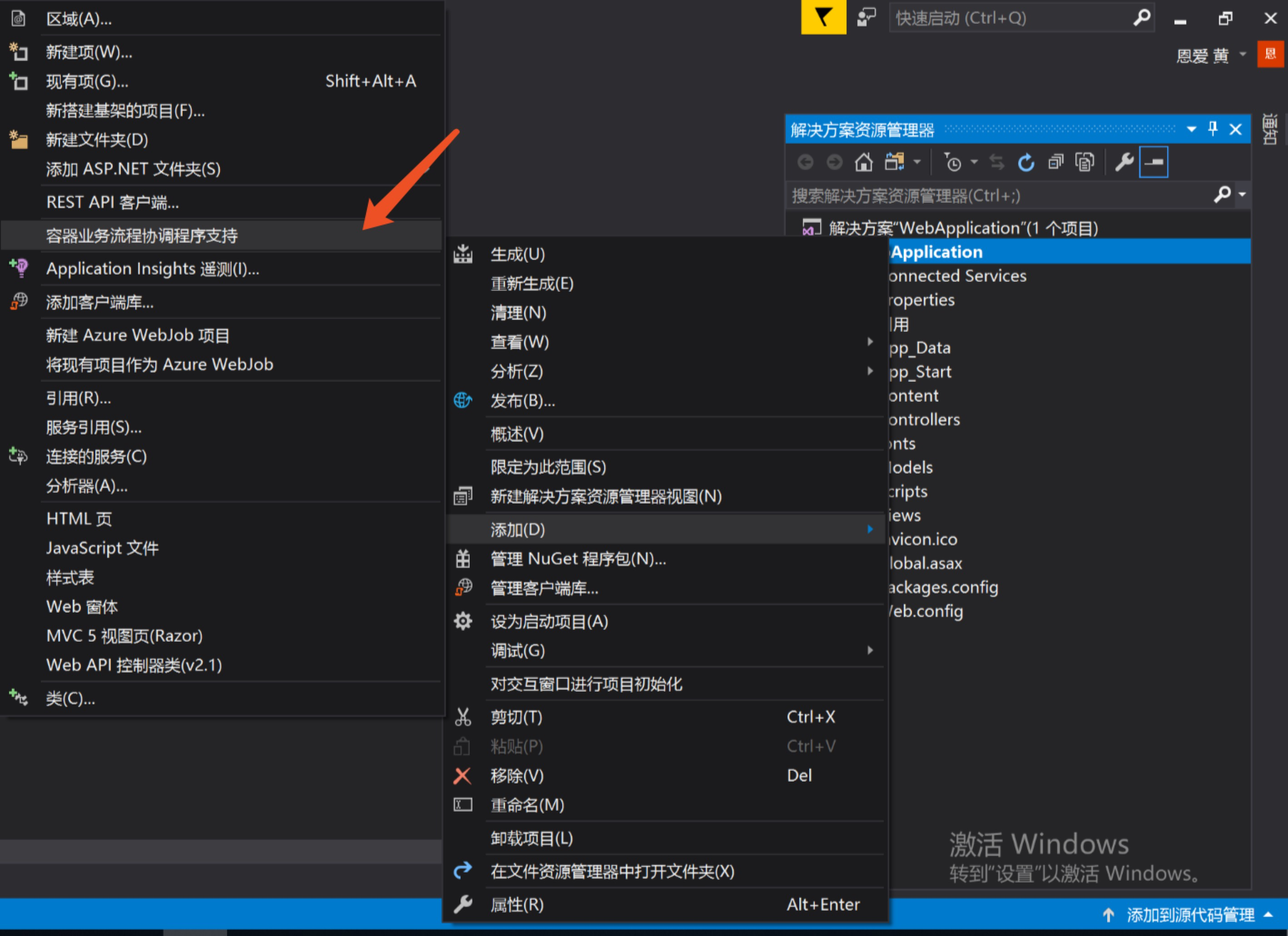The image size is (1288, 936).
Task: Click the connected services icon beside 连接的服务(C)
Action: coord(18,456)
